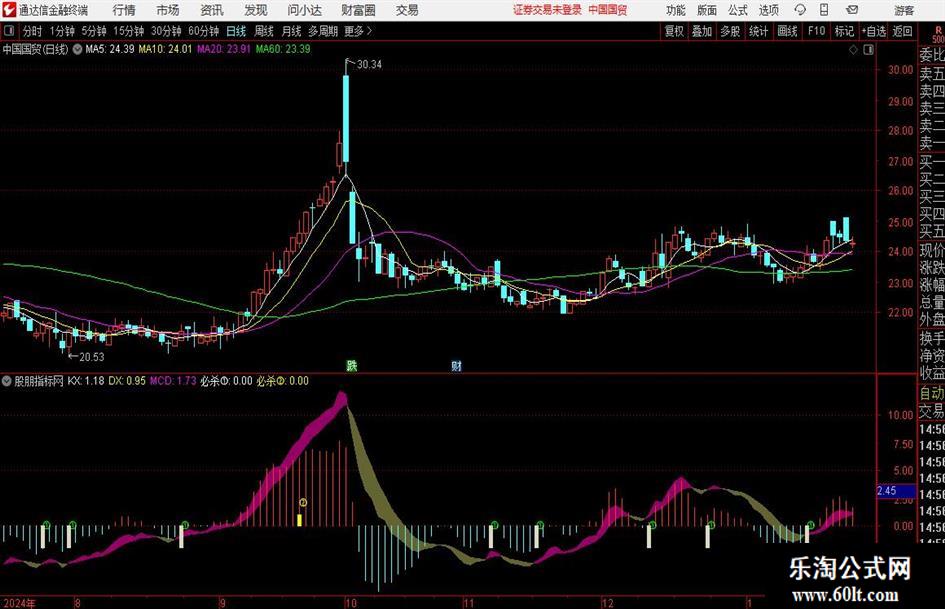Switch to the 分时 period tab

coord(32,31)
